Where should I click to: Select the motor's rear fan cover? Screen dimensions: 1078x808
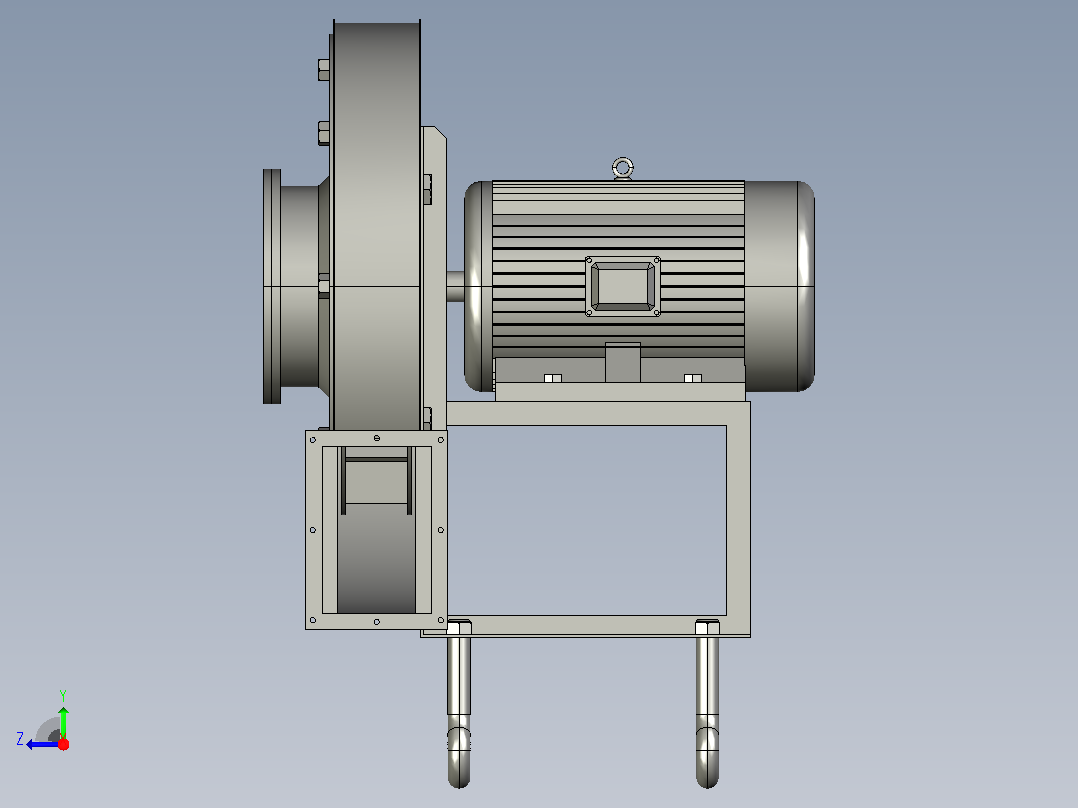point(780,286)
